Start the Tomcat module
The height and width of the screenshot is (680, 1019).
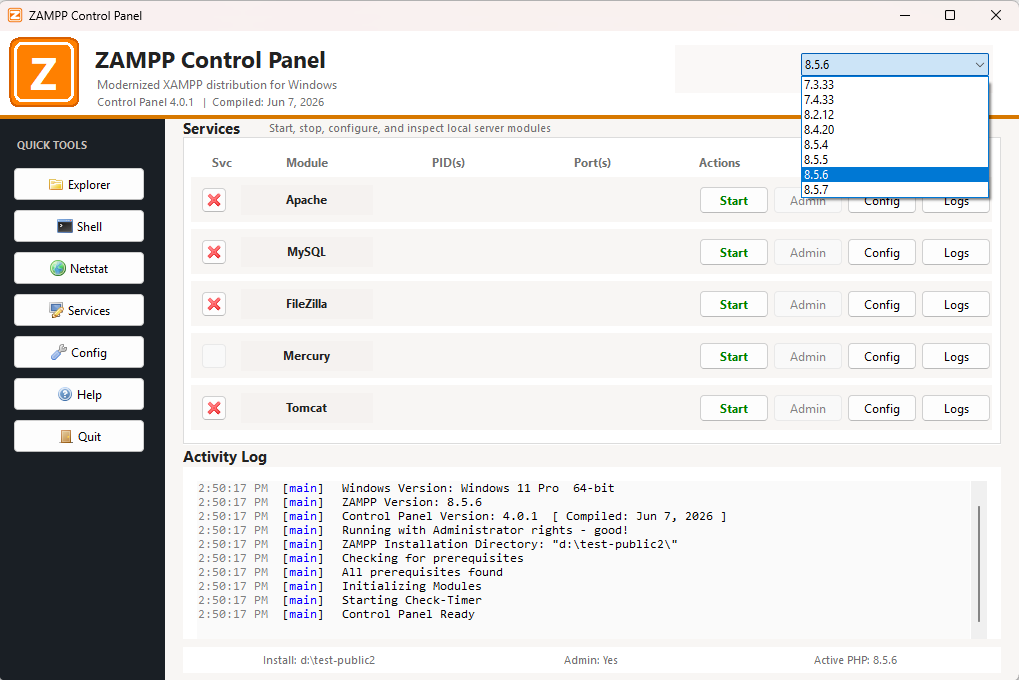[734, 408]
